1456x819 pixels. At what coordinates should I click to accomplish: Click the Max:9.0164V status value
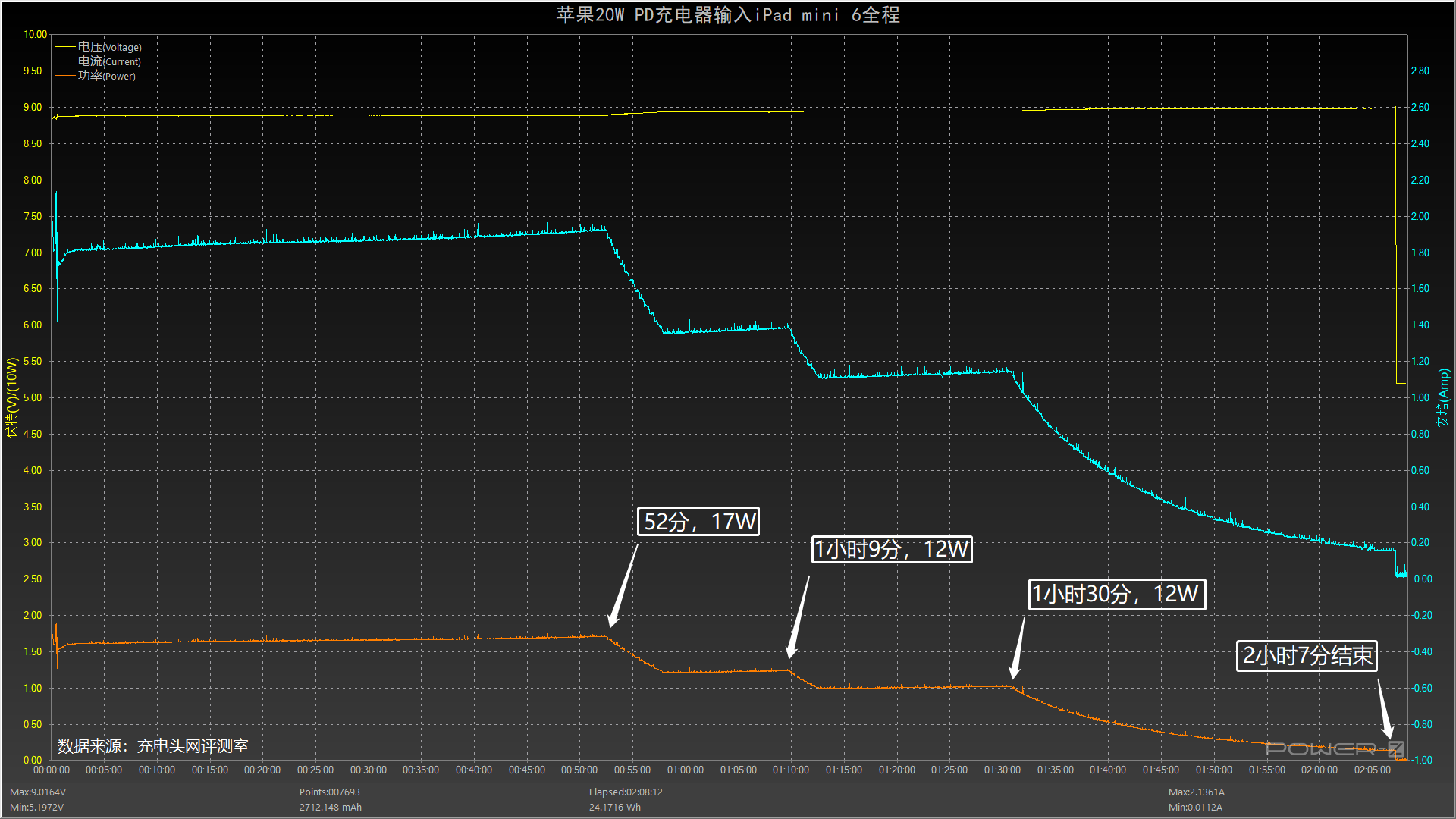tap(38, 792)
